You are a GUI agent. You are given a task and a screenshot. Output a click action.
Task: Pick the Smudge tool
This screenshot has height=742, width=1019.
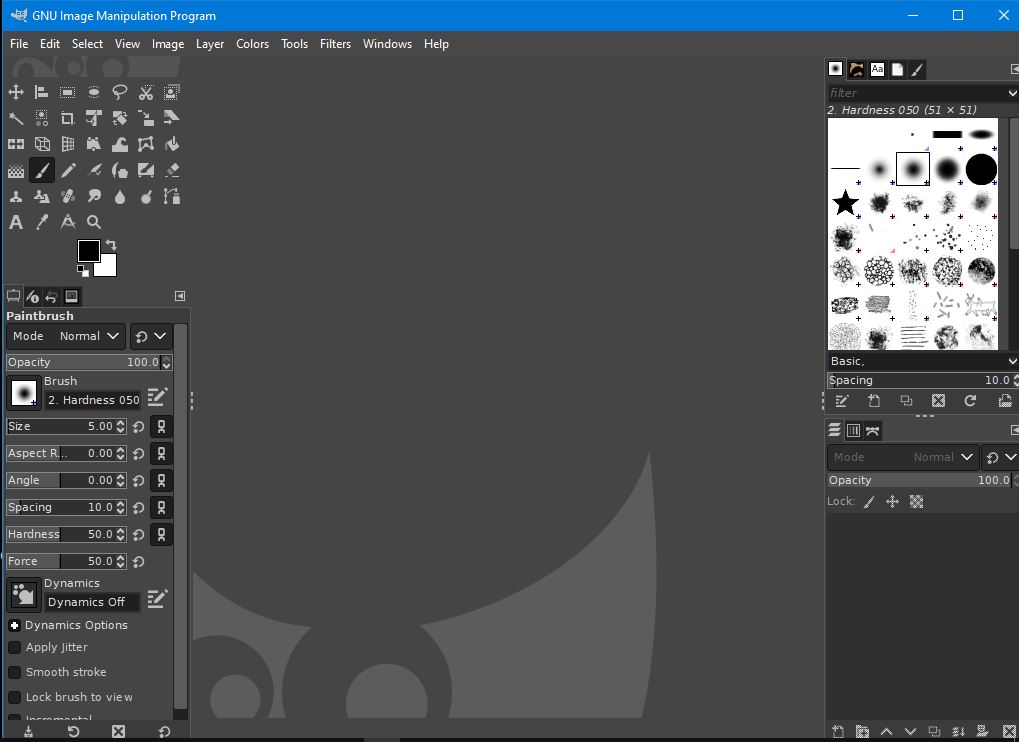click(94, 196)
